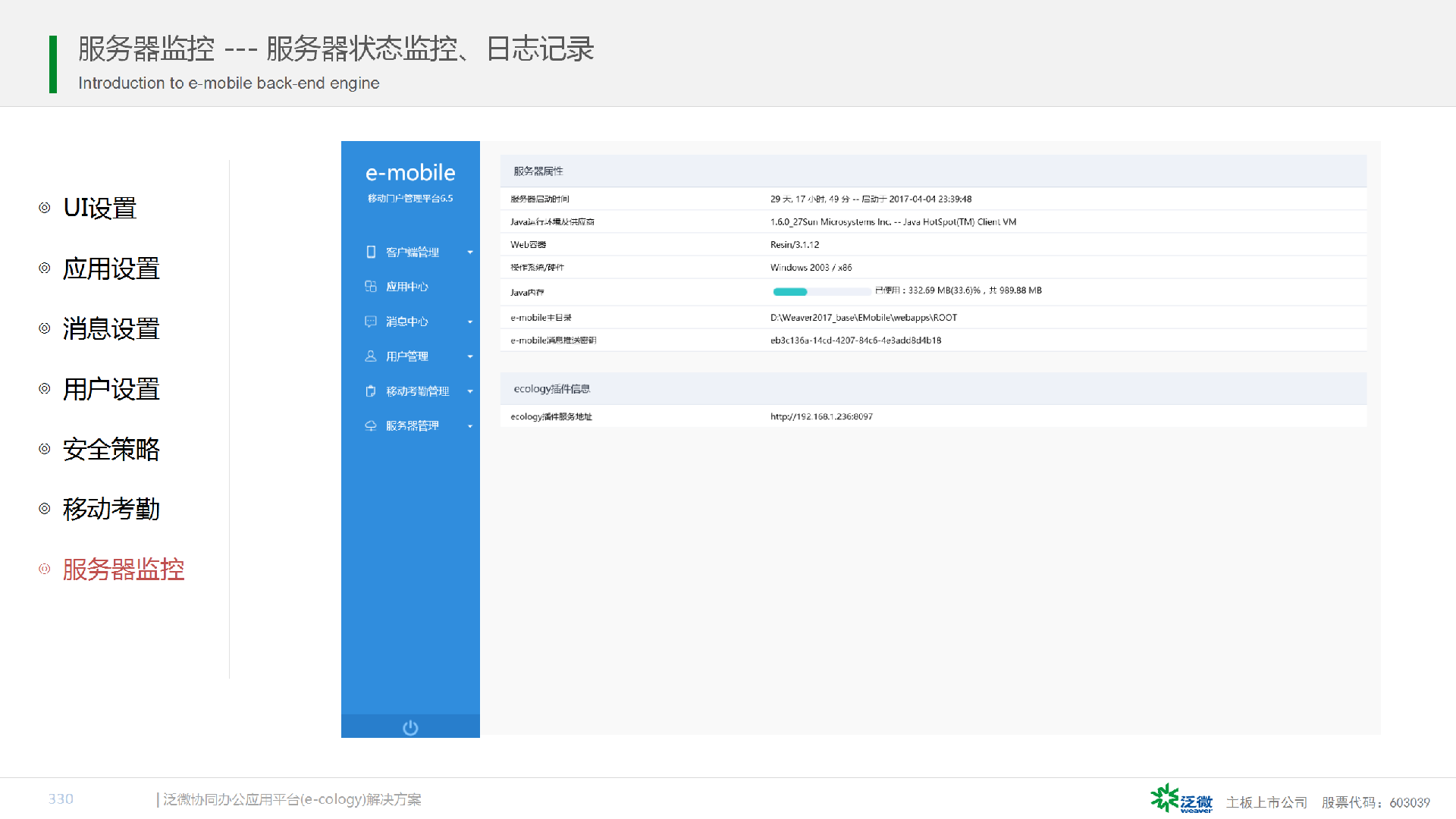The height and width of the screenshot is (819, 1456).
Task: Click the 移动考勤管理 clipboard icon
Action: coord(371,391)
